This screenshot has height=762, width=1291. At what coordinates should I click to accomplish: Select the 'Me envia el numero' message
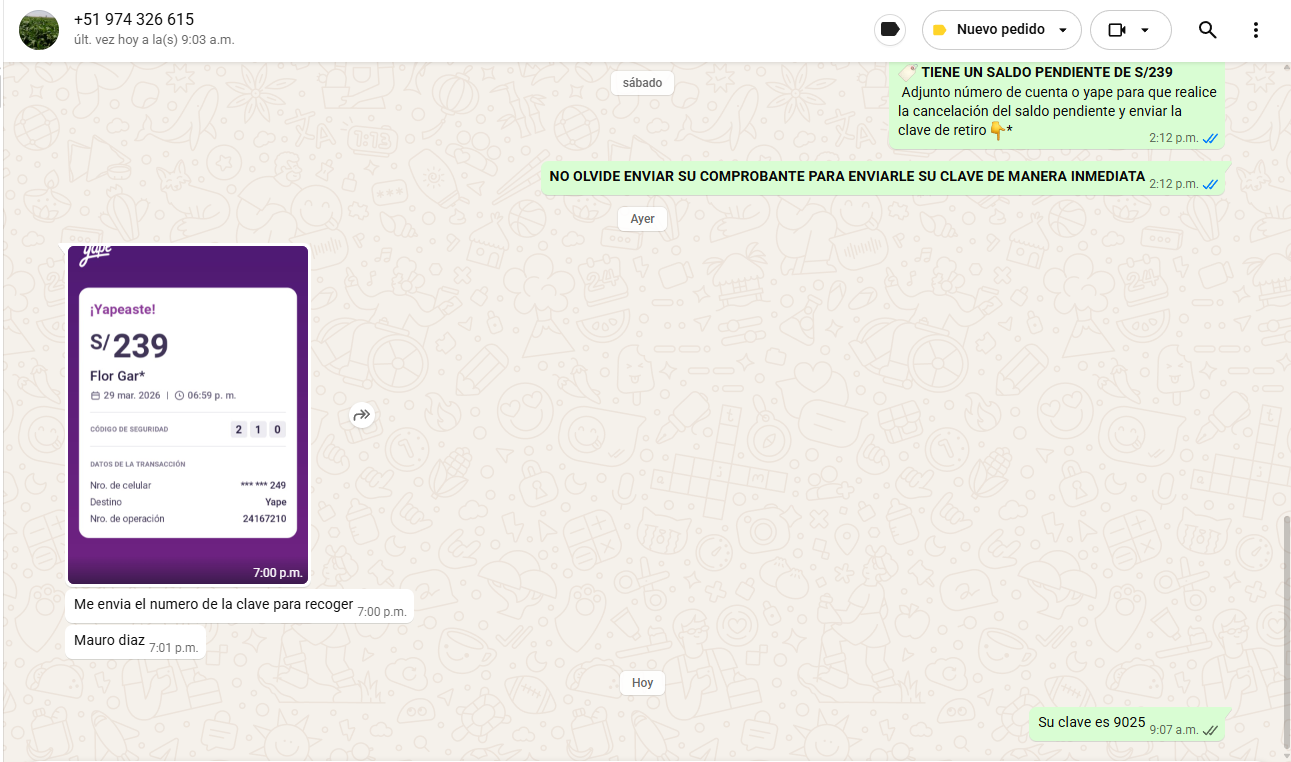(213, 605)
